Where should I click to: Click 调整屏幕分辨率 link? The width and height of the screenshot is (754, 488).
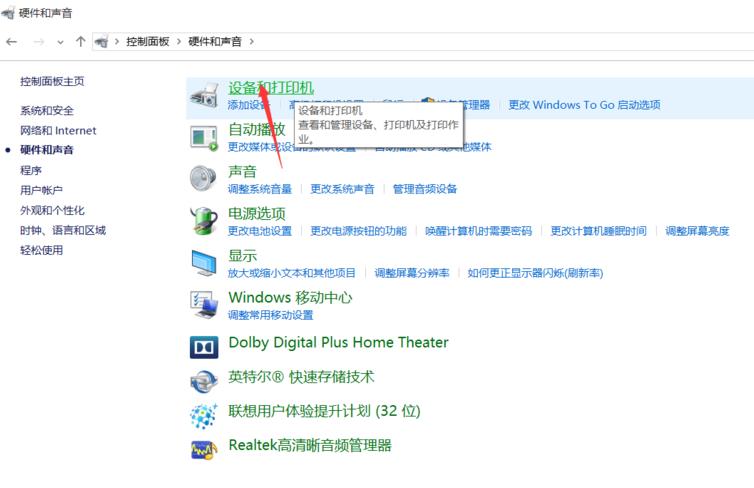(412, 273)
